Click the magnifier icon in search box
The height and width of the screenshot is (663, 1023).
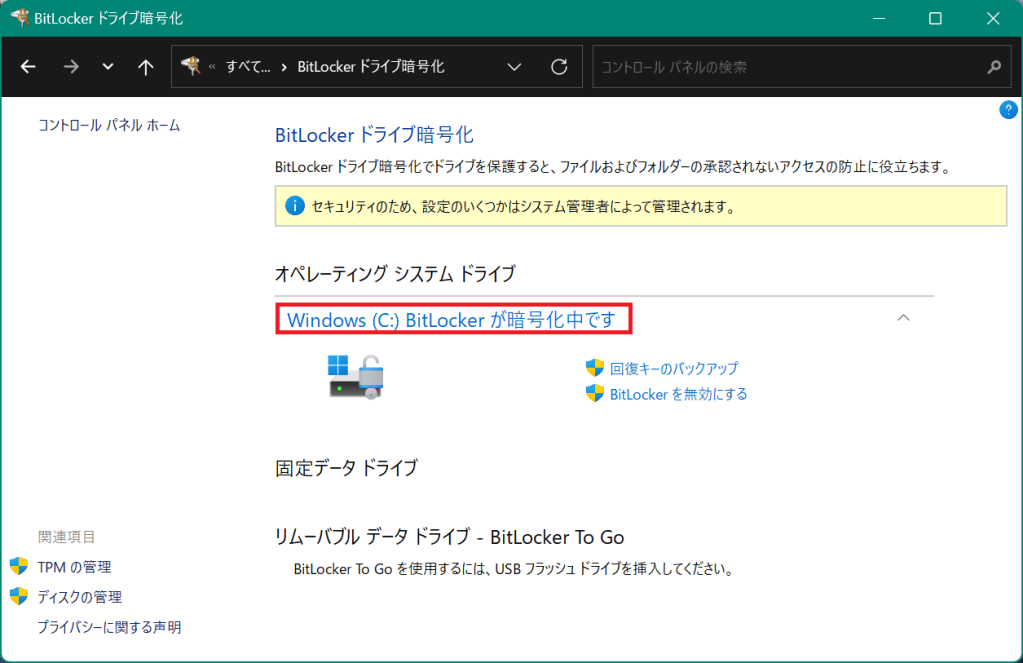click(993, 67)
